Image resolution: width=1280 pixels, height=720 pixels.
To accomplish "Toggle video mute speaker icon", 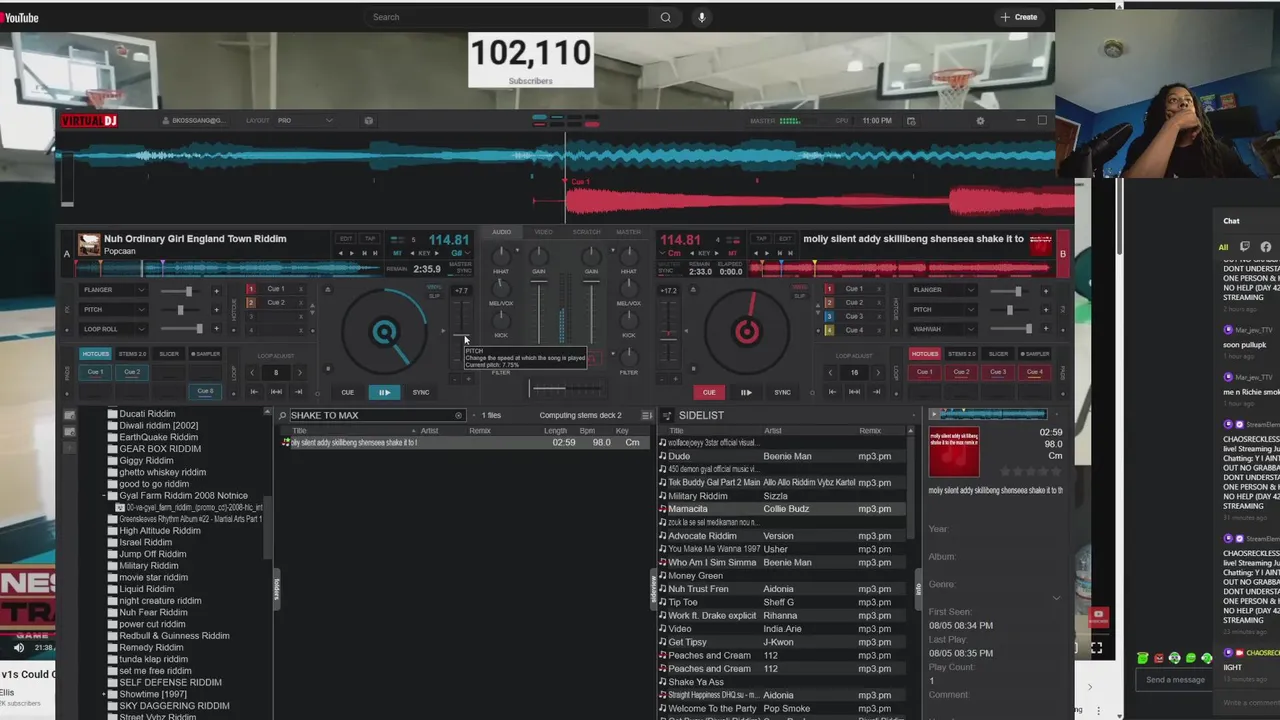I will [x=18, y=648].
